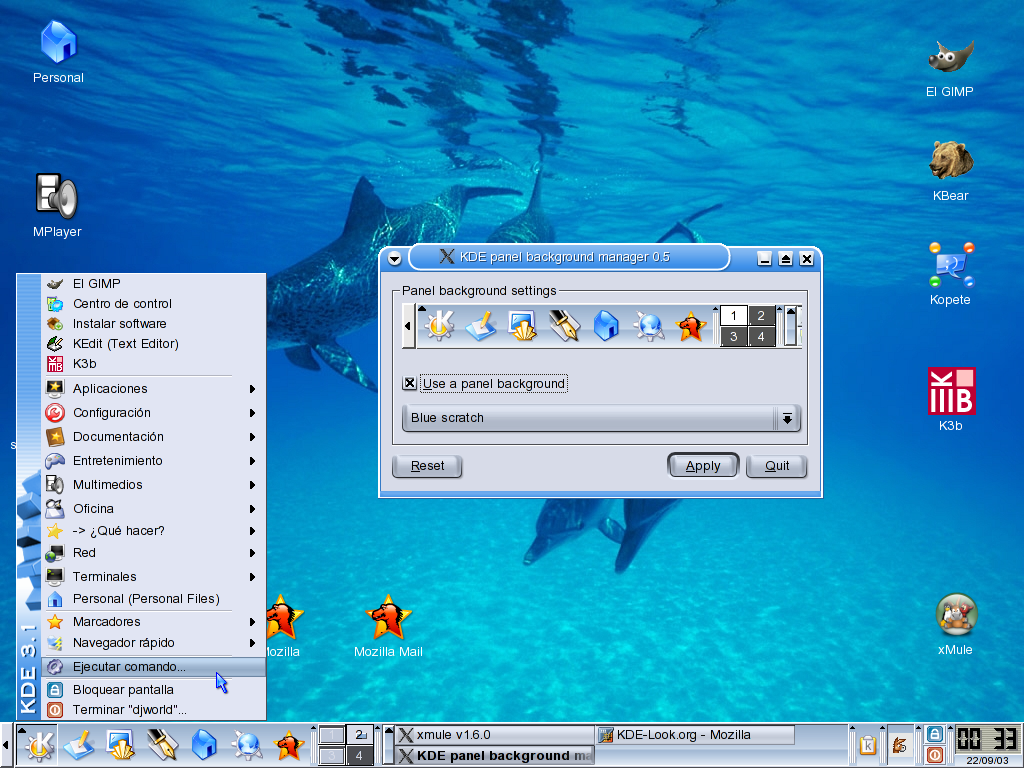Image resolution: width=1024 pixels, height=768 pixels.
Task: Select Bloquear pantalla in the menu
Action: tap(153, 690)
